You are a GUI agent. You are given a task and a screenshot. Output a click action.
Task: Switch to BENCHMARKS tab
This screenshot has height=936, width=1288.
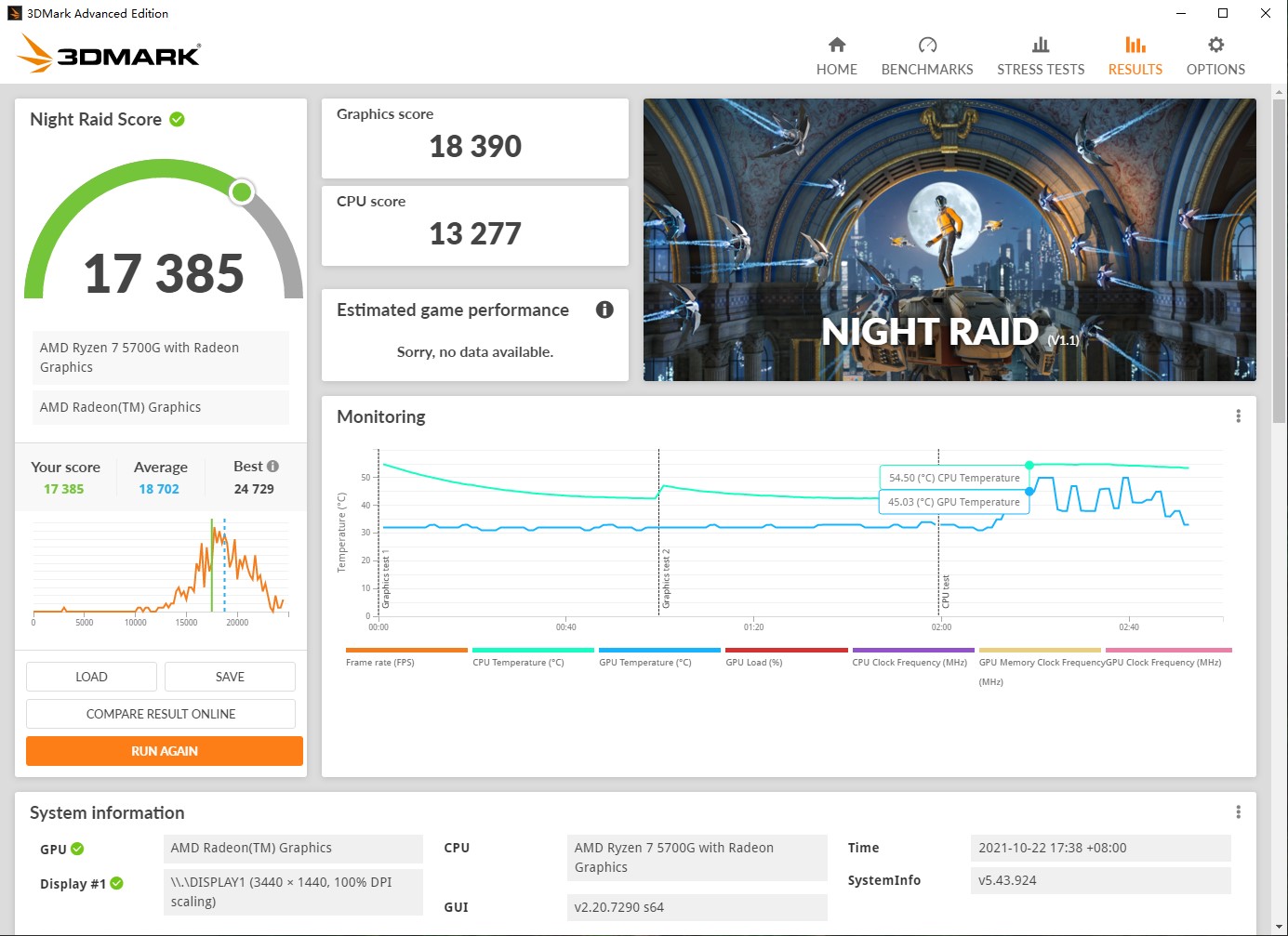point(927,57)
